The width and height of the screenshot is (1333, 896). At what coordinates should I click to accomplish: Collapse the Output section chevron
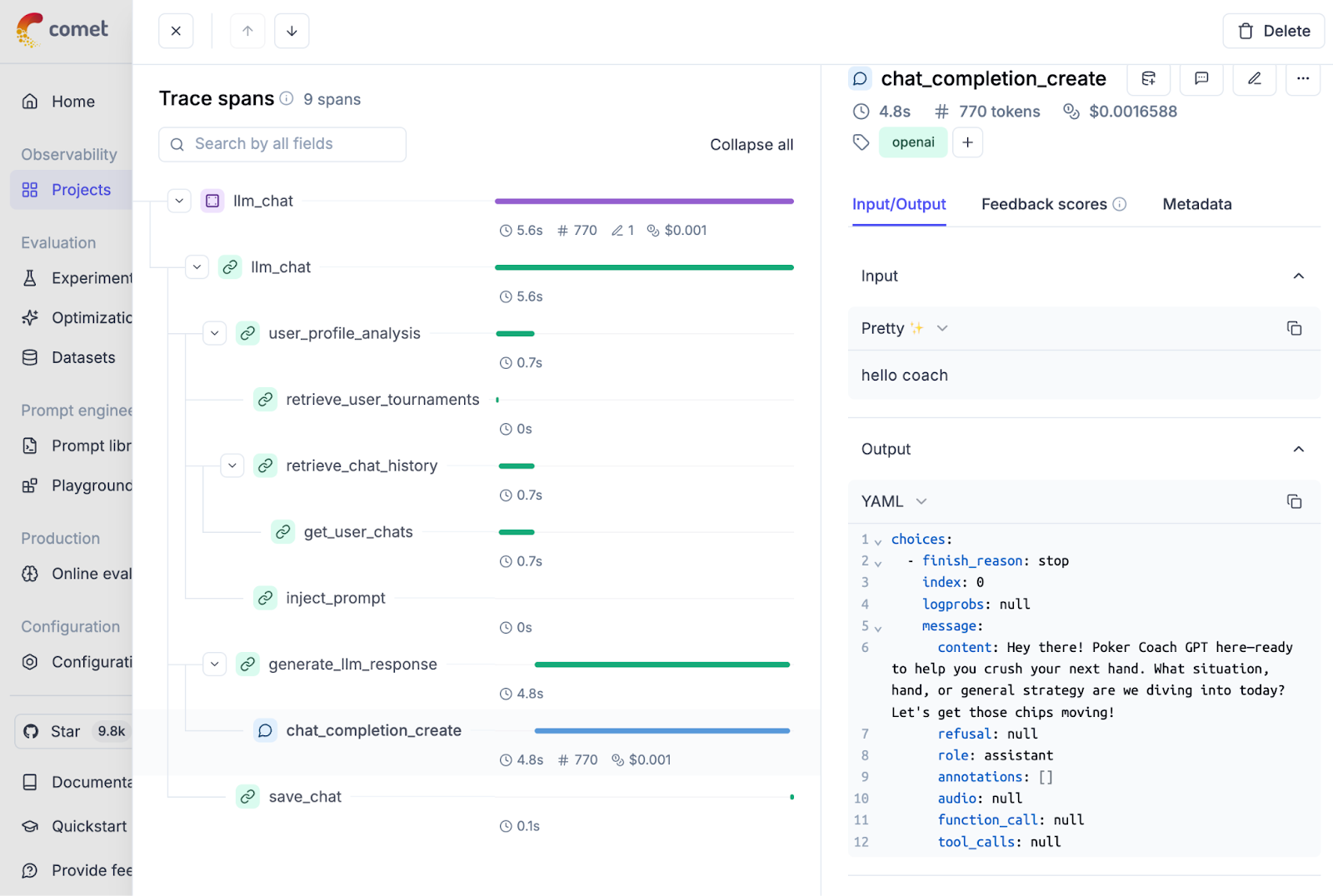[x=1298, y=449]
